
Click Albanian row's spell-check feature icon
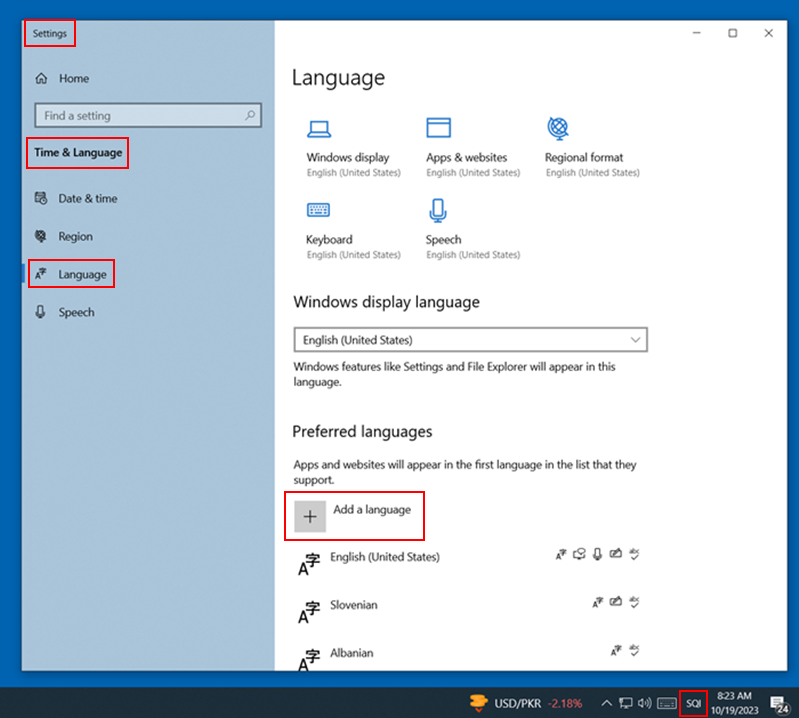click(634, 650)
